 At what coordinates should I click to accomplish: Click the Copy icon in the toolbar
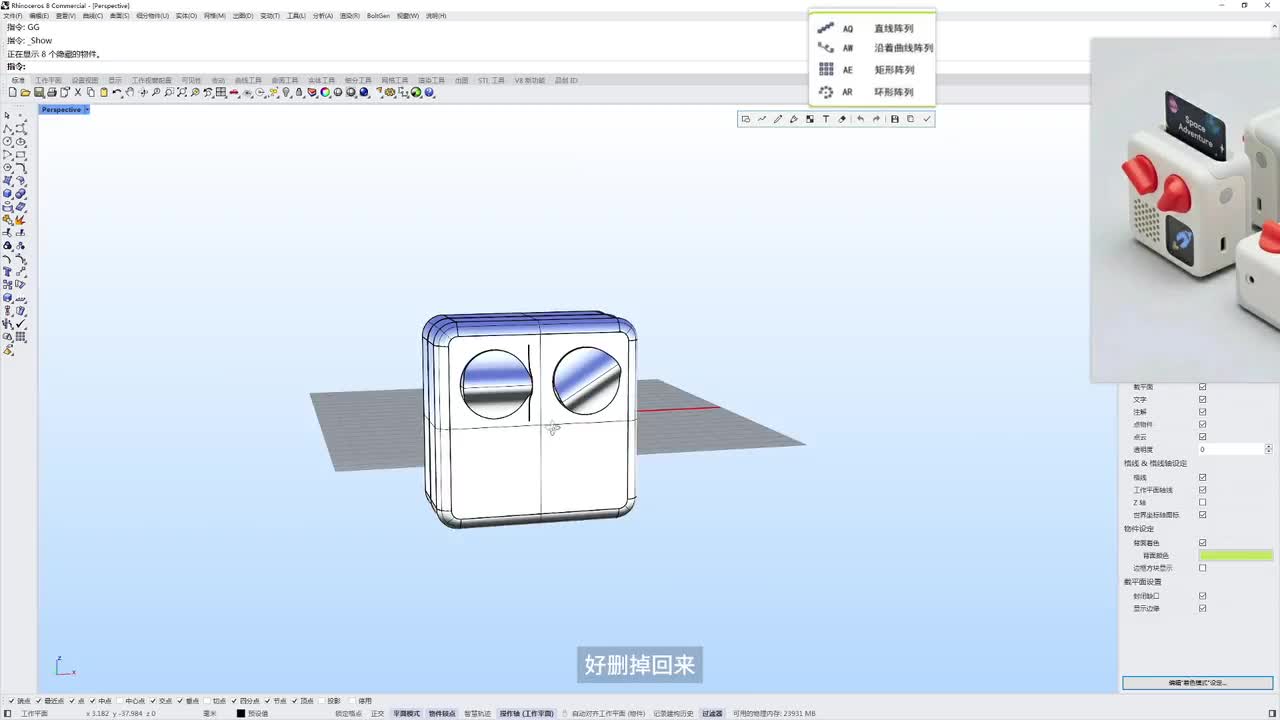pyautogui.click(x=91, y=92)
